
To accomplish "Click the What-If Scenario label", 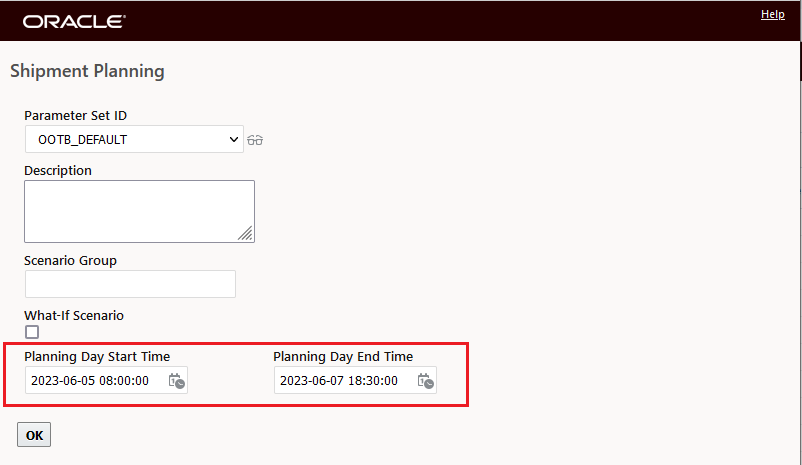I will (74, 315).
